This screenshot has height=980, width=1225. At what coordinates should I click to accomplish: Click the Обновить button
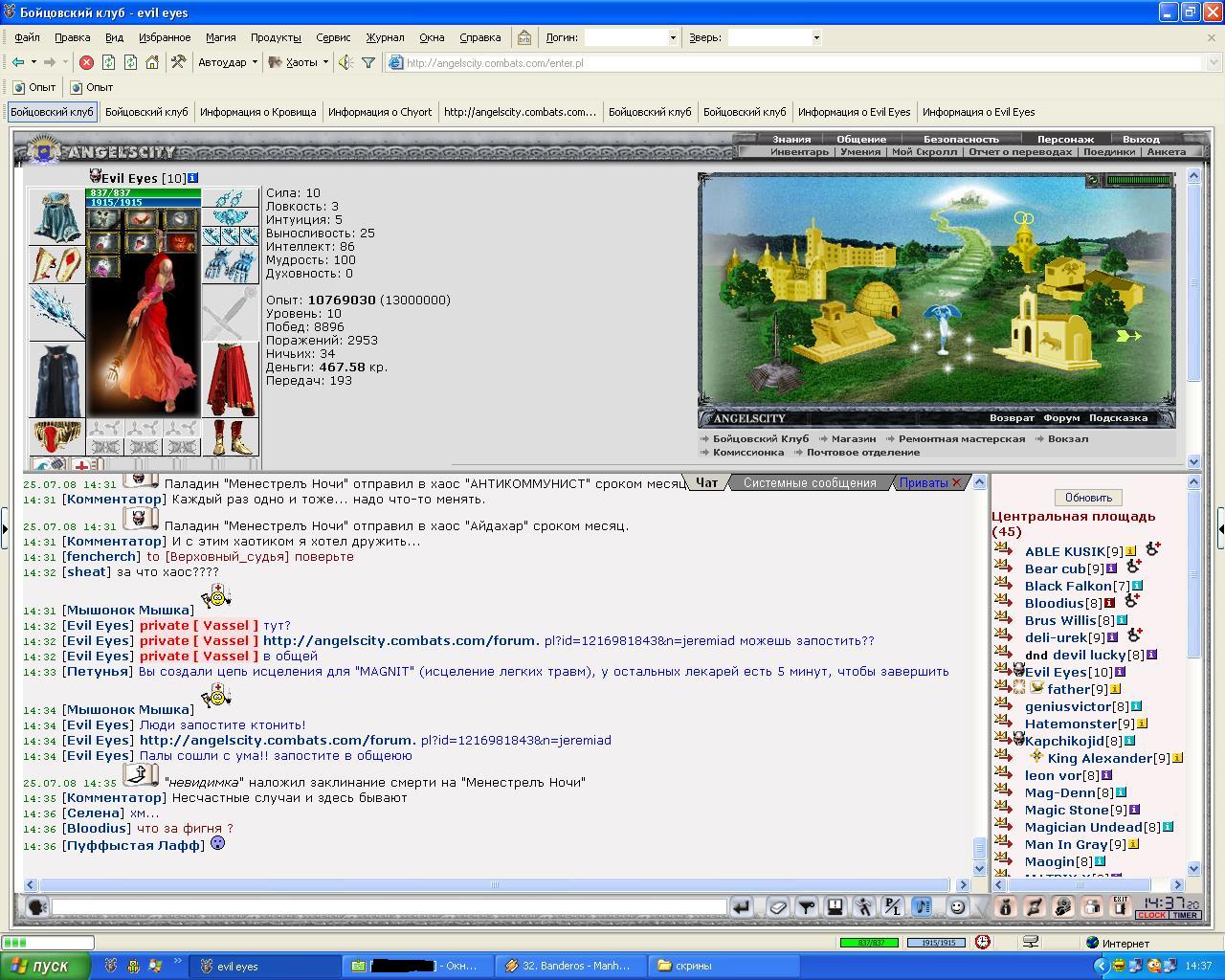[x=1088, y=498]
